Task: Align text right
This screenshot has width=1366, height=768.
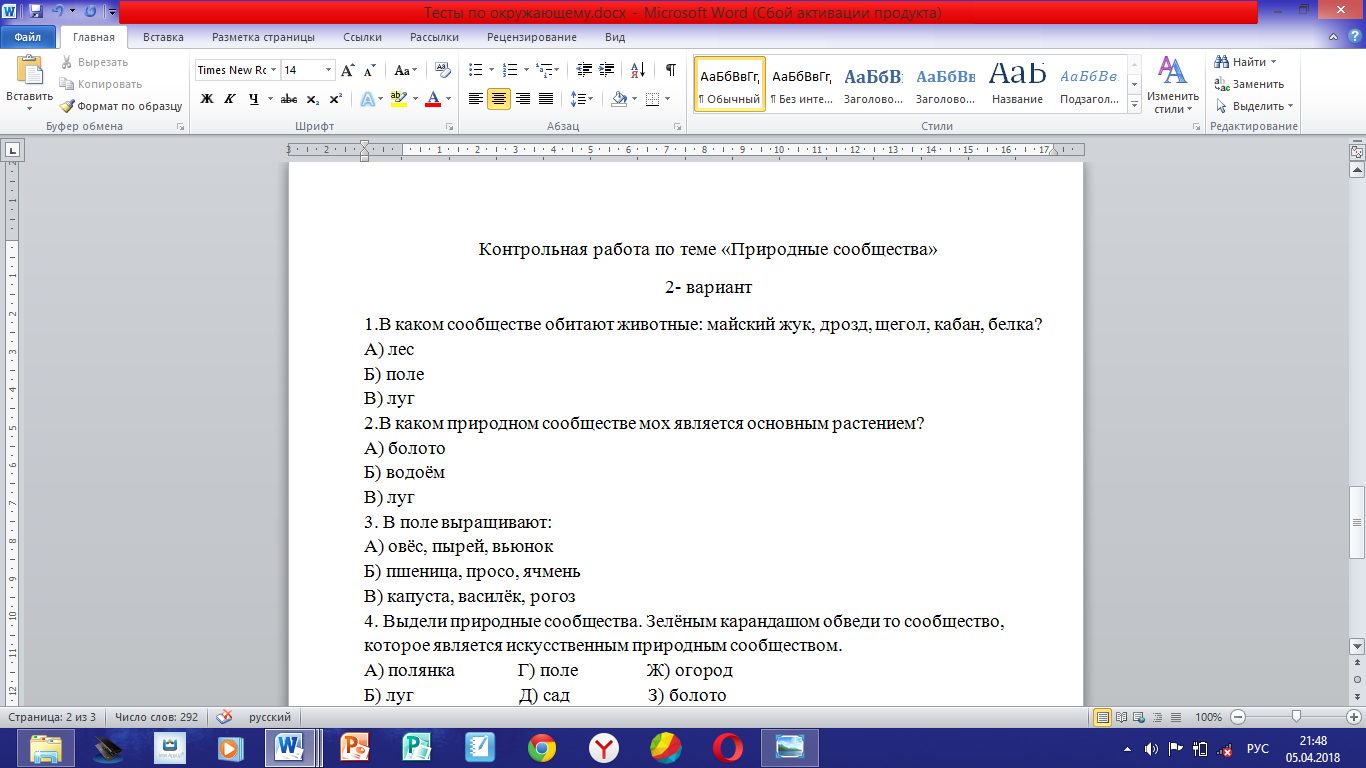Action: click(x=522, y=99)
